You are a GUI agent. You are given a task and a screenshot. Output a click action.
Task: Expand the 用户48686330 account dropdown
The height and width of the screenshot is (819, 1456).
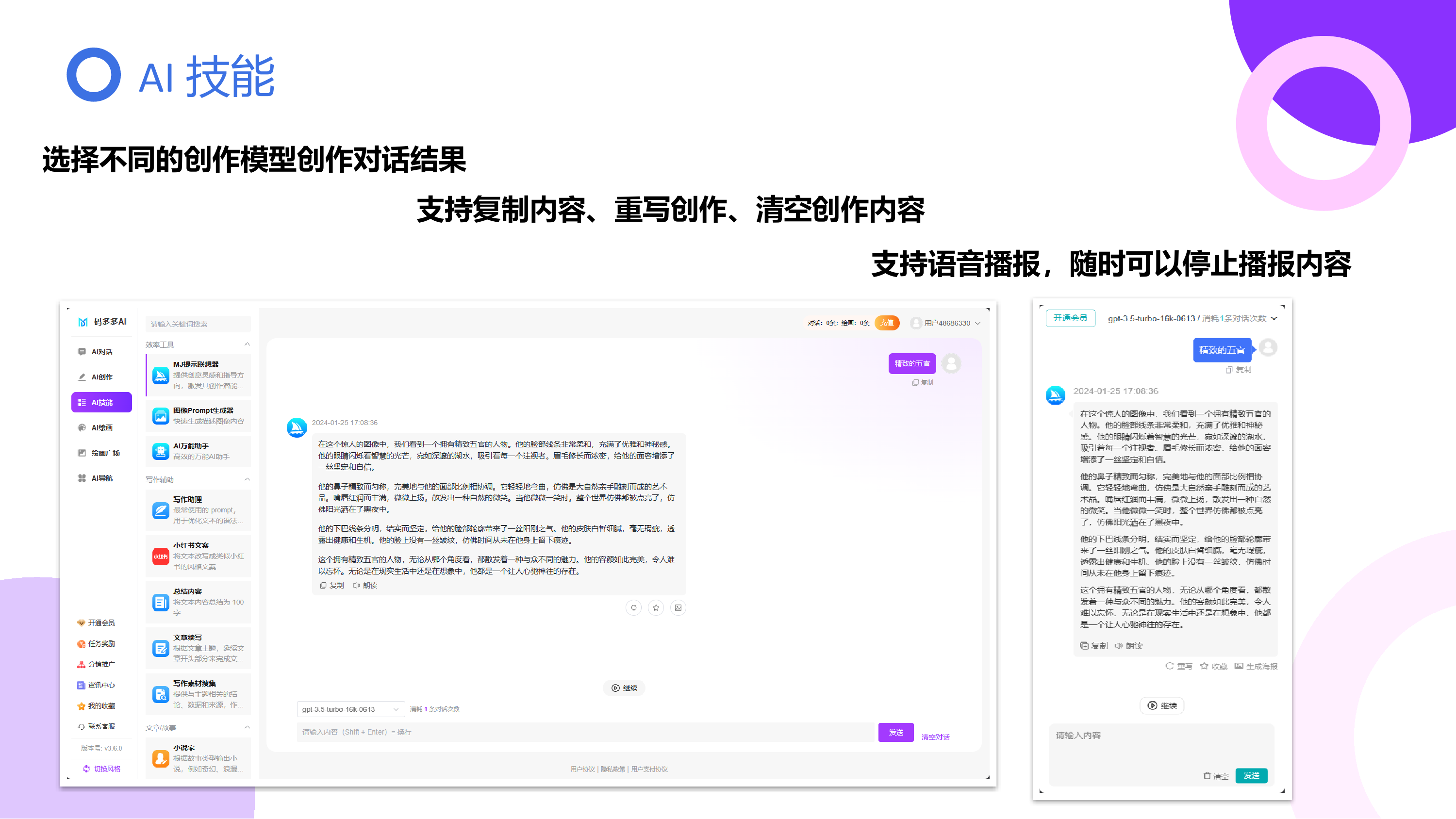pos(978,323)
